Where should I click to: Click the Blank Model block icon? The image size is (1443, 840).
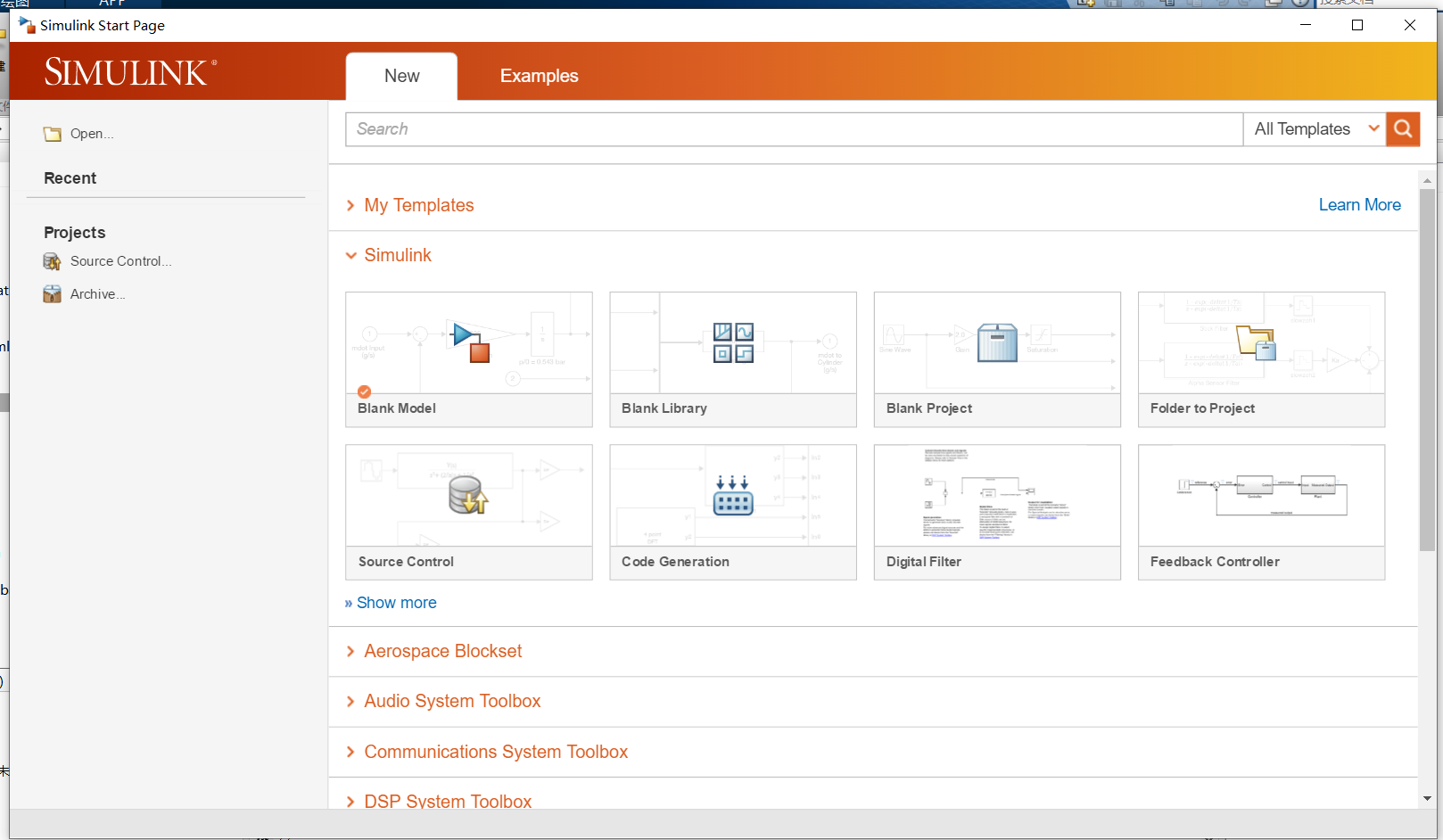tap(470, 342)
